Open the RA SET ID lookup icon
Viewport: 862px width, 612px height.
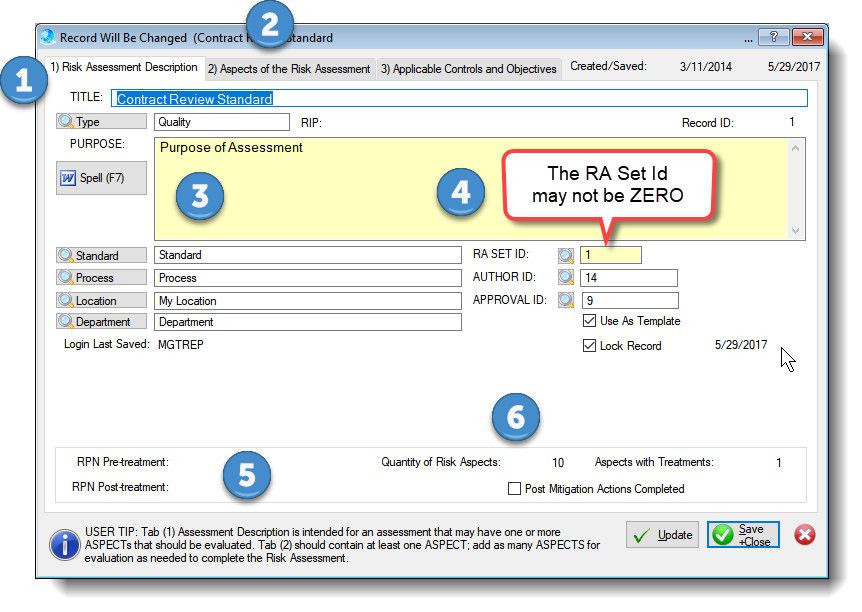click(565, 255)
